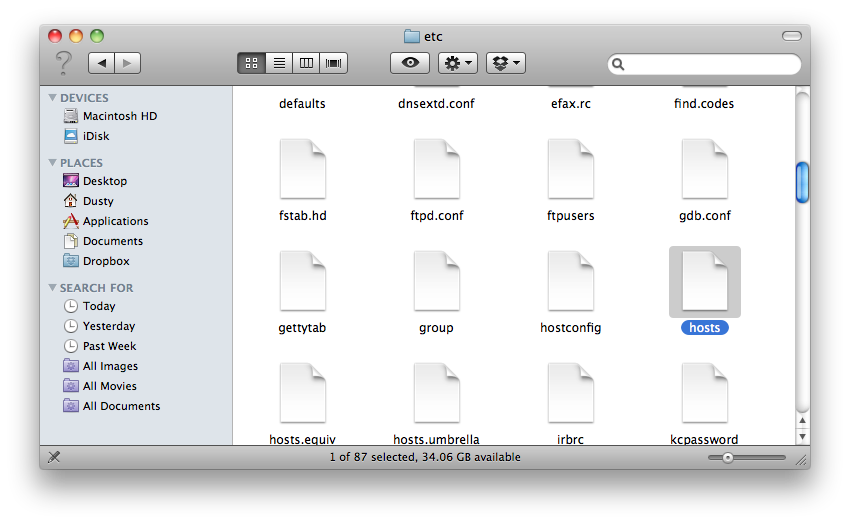850x524 pixels.
Task: Click the question mark toolbar icon
Action: pyautogui.click(x=64, y=63)
